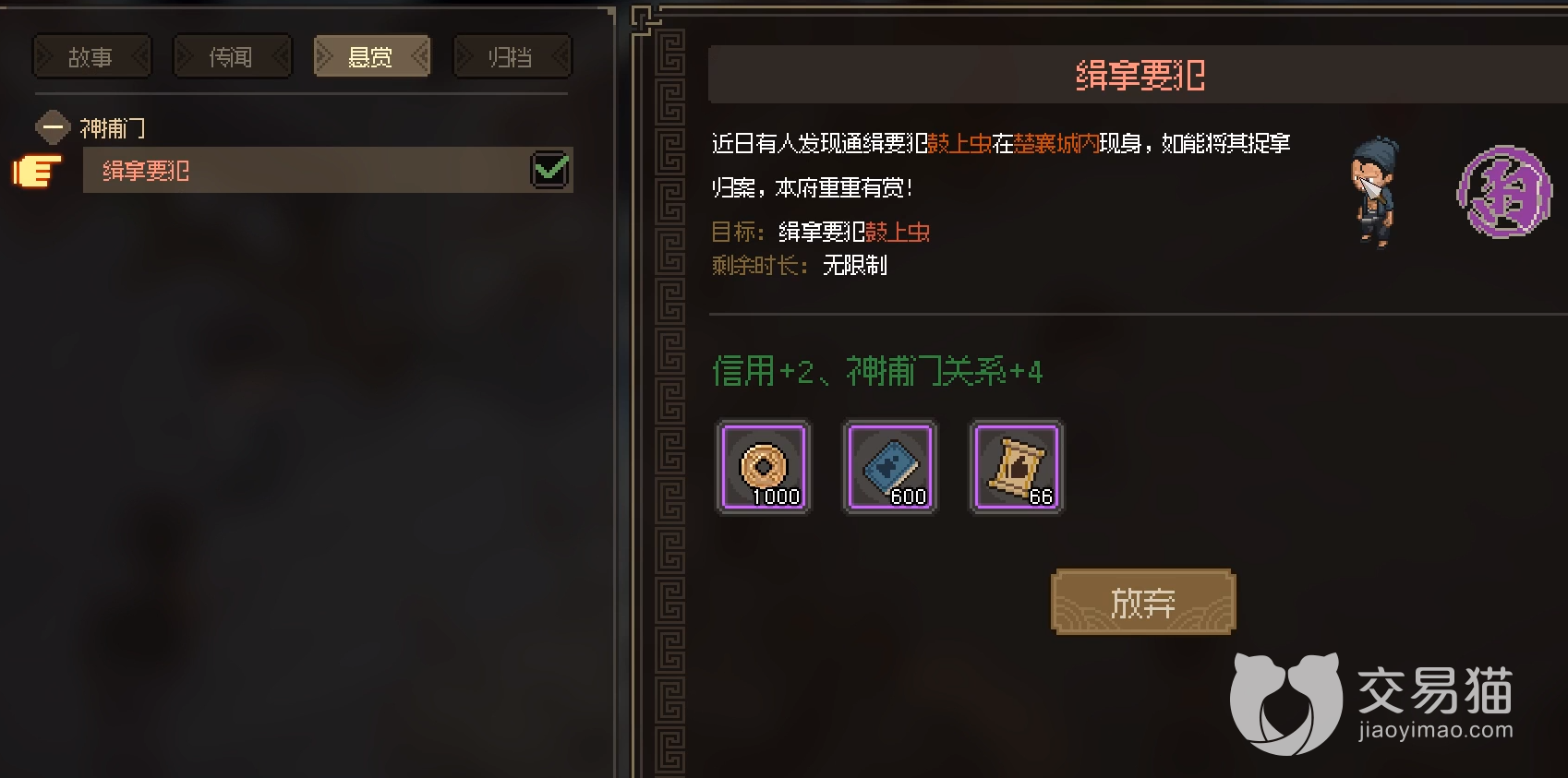1568x778 pixels.
Task: Click the wanted criminal character portrait
Action: click(x=1374, y=192)
